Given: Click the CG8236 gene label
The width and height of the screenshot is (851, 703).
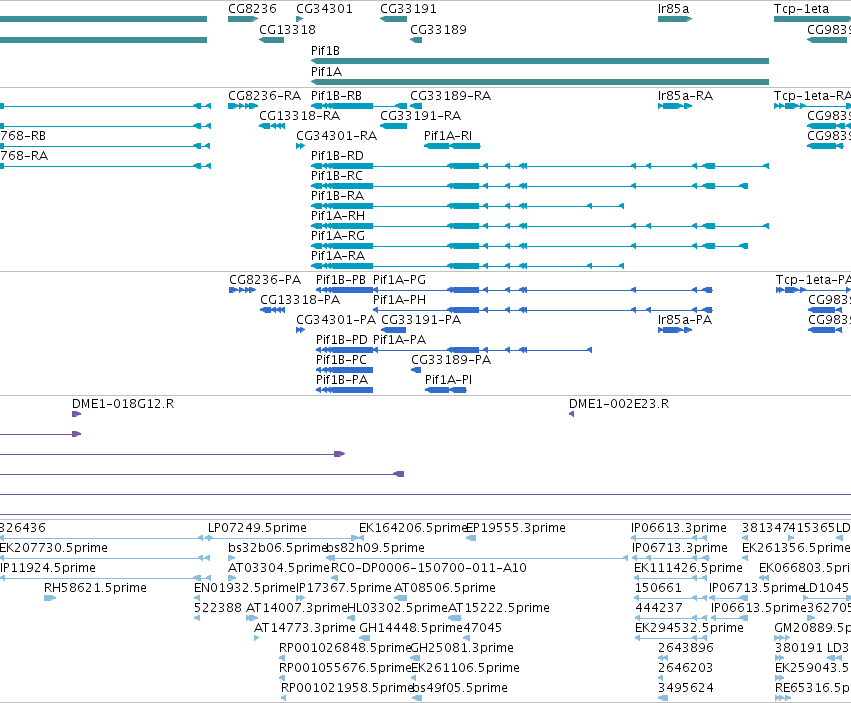Looking at the screenshot, I should (252, 9).
